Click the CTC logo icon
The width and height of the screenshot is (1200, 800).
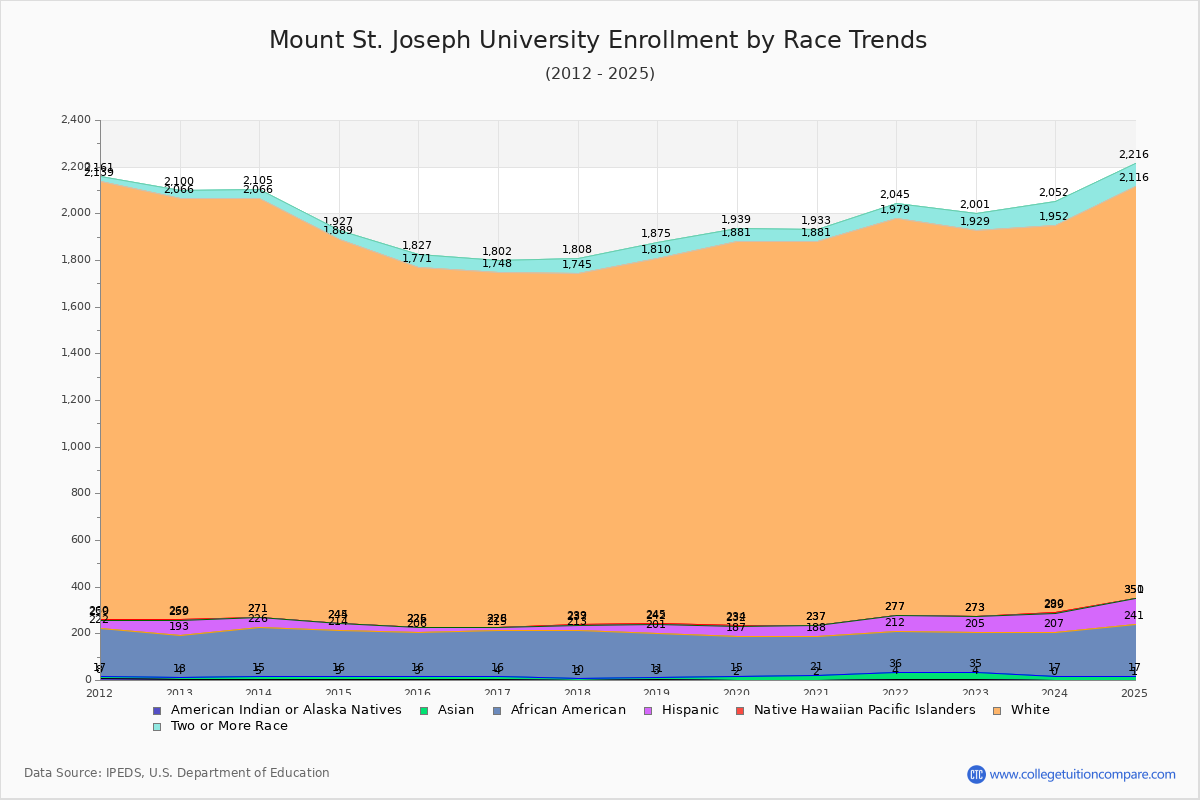point(976,774)
